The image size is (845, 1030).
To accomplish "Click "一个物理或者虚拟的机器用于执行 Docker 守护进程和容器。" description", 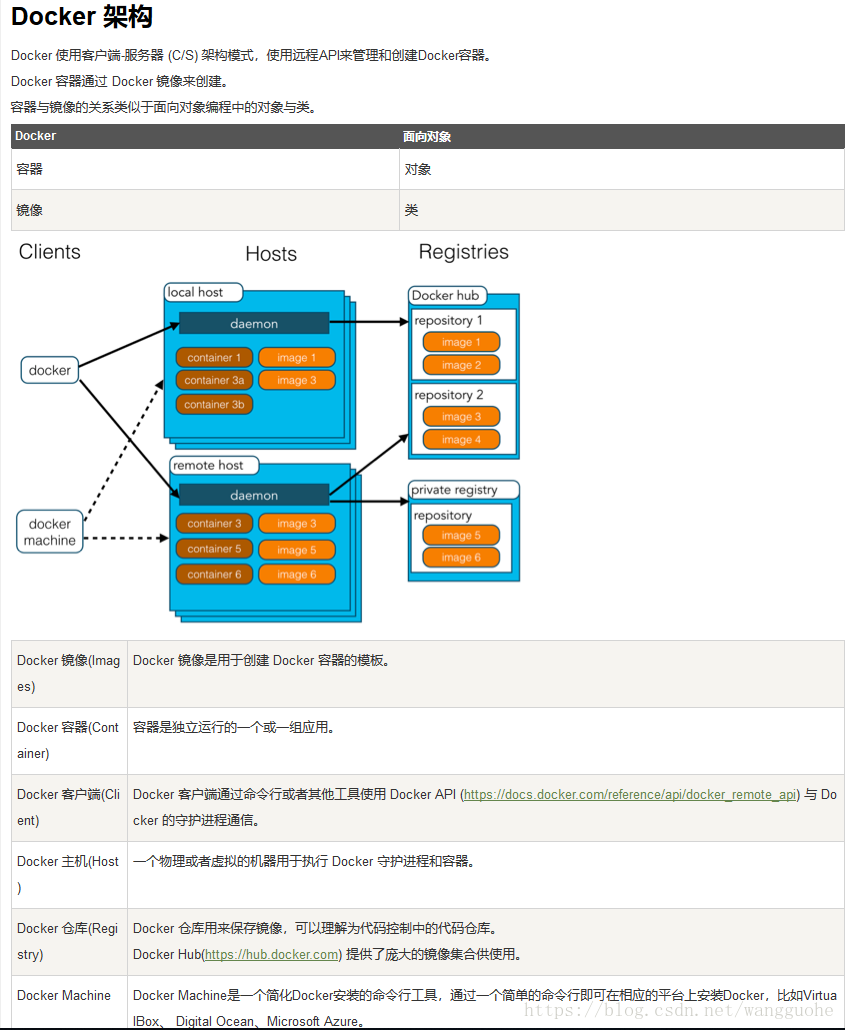I will tap(304, 861).
